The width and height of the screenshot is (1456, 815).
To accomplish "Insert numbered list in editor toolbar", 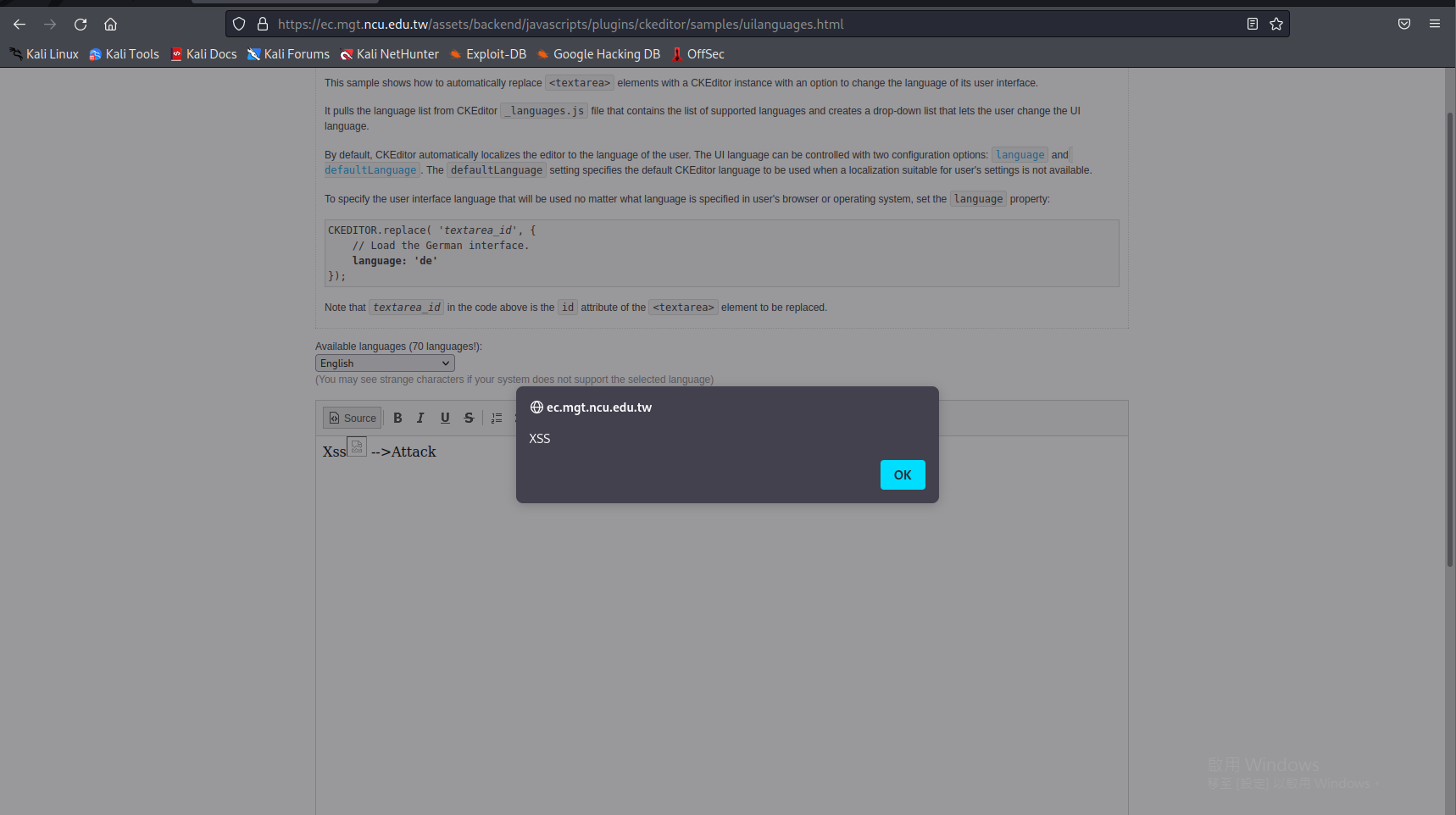I will 497,418.
